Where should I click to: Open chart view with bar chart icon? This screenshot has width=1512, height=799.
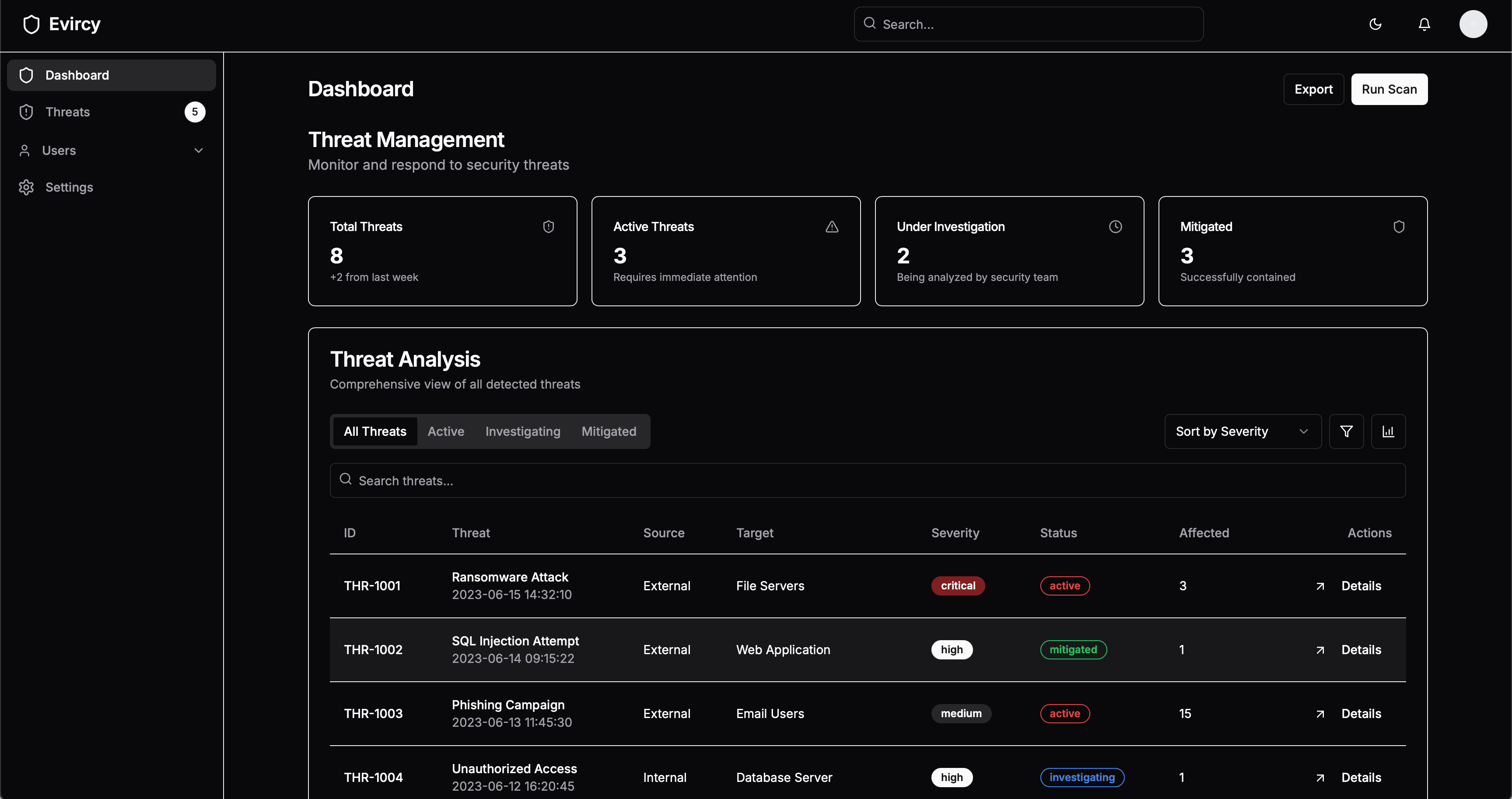(x=1388, y=431)
